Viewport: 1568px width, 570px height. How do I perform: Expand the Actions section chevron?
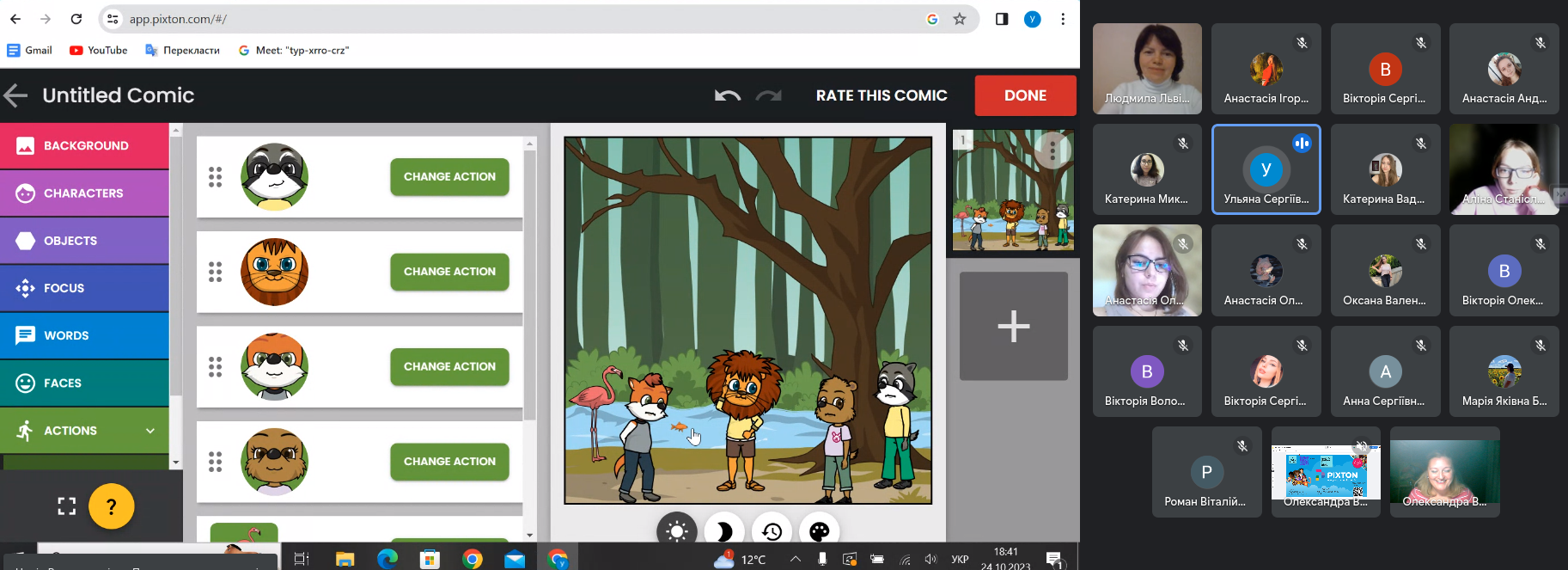pyautogui.click(x=150, y=431)
